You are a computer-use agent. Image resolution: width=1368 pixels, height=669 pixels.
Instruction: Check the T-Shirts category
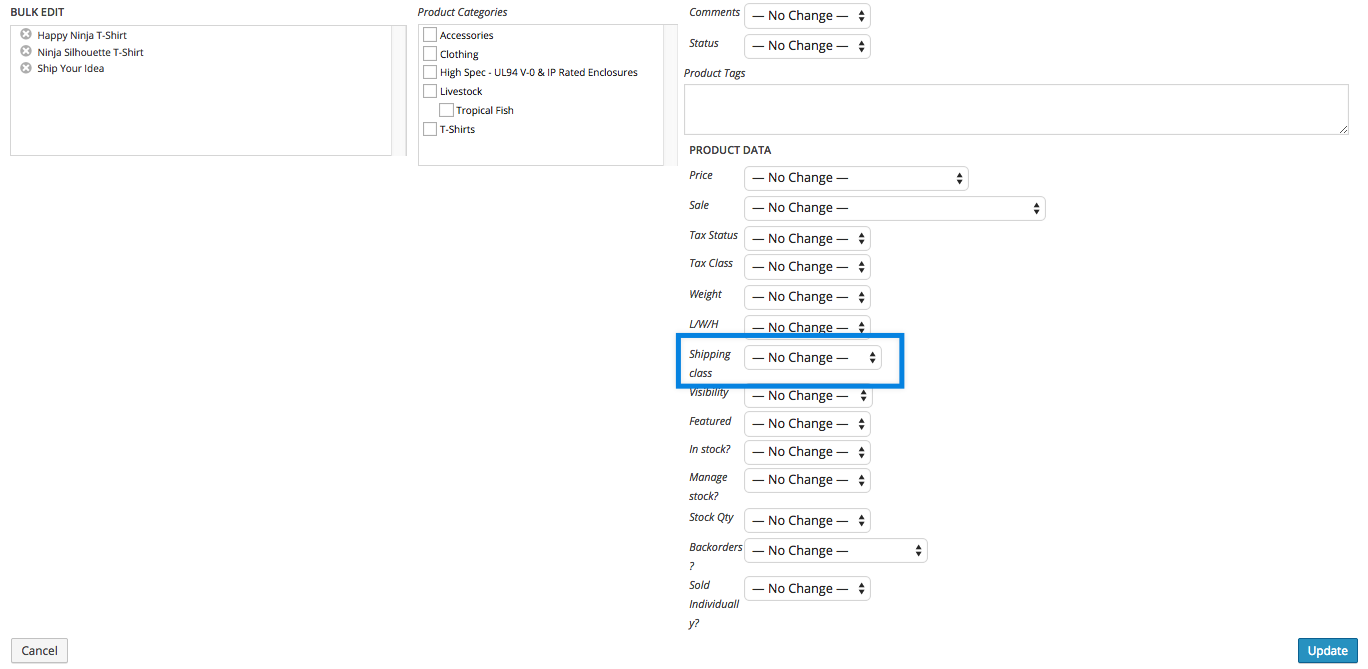click(429, 129)
